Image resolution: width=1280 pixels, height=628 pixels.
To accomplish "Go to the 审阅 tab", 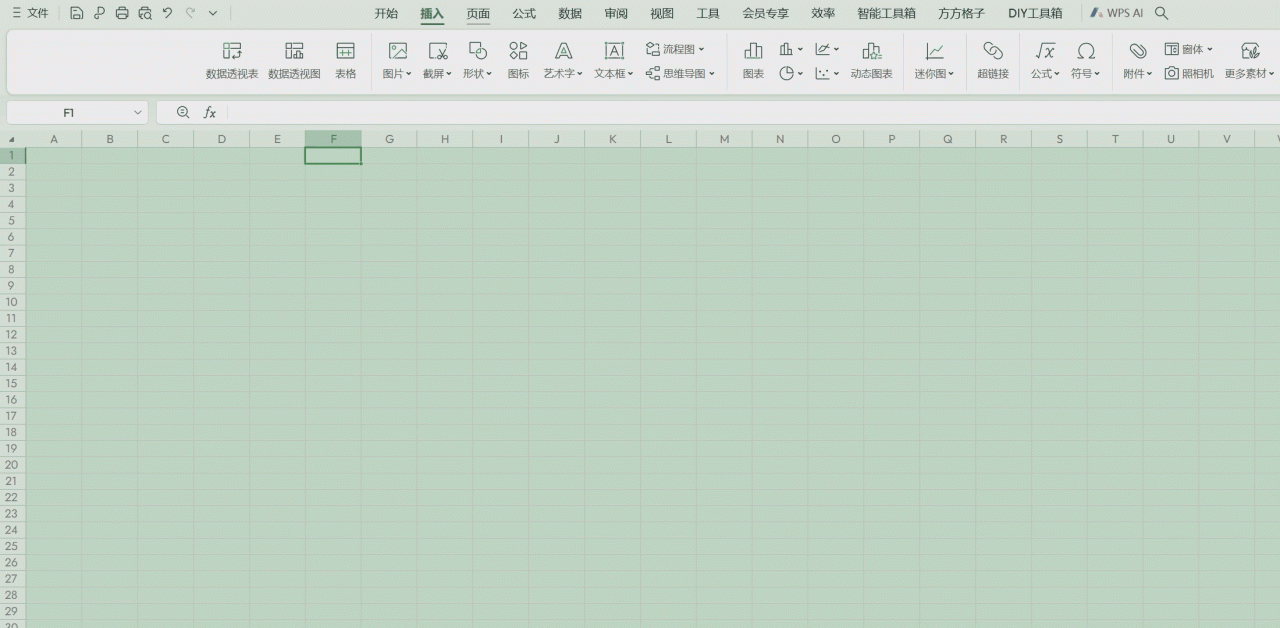I will pyautogui.click(x=616, y=14).
